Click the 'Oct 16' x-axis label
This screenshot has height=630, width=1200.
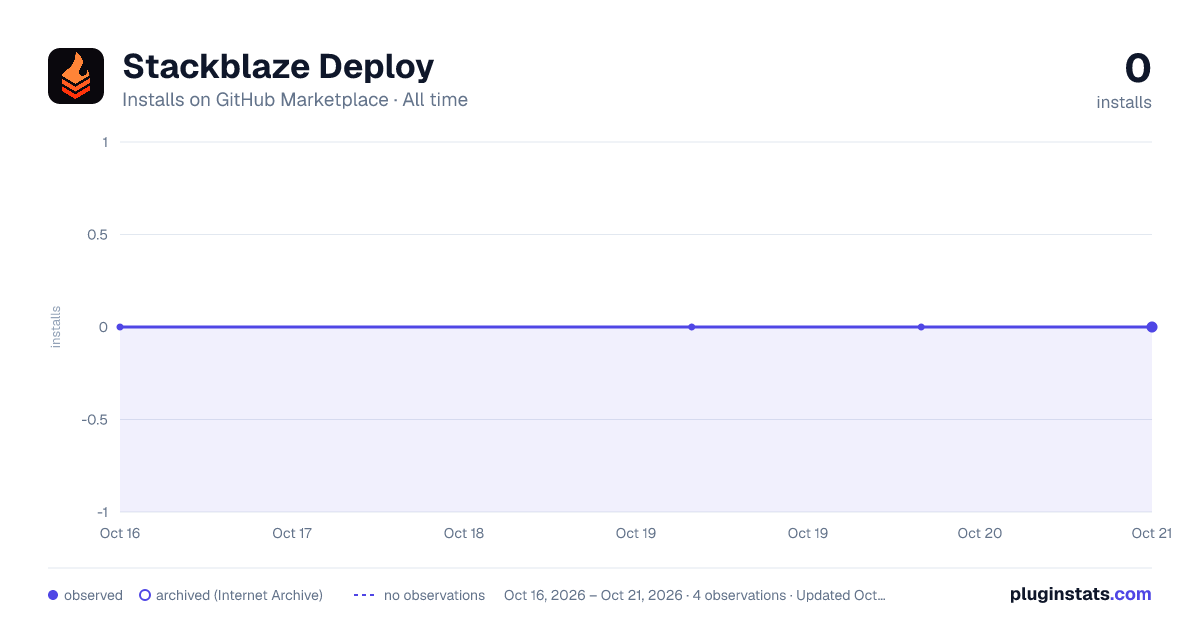[x=120, y=533]
